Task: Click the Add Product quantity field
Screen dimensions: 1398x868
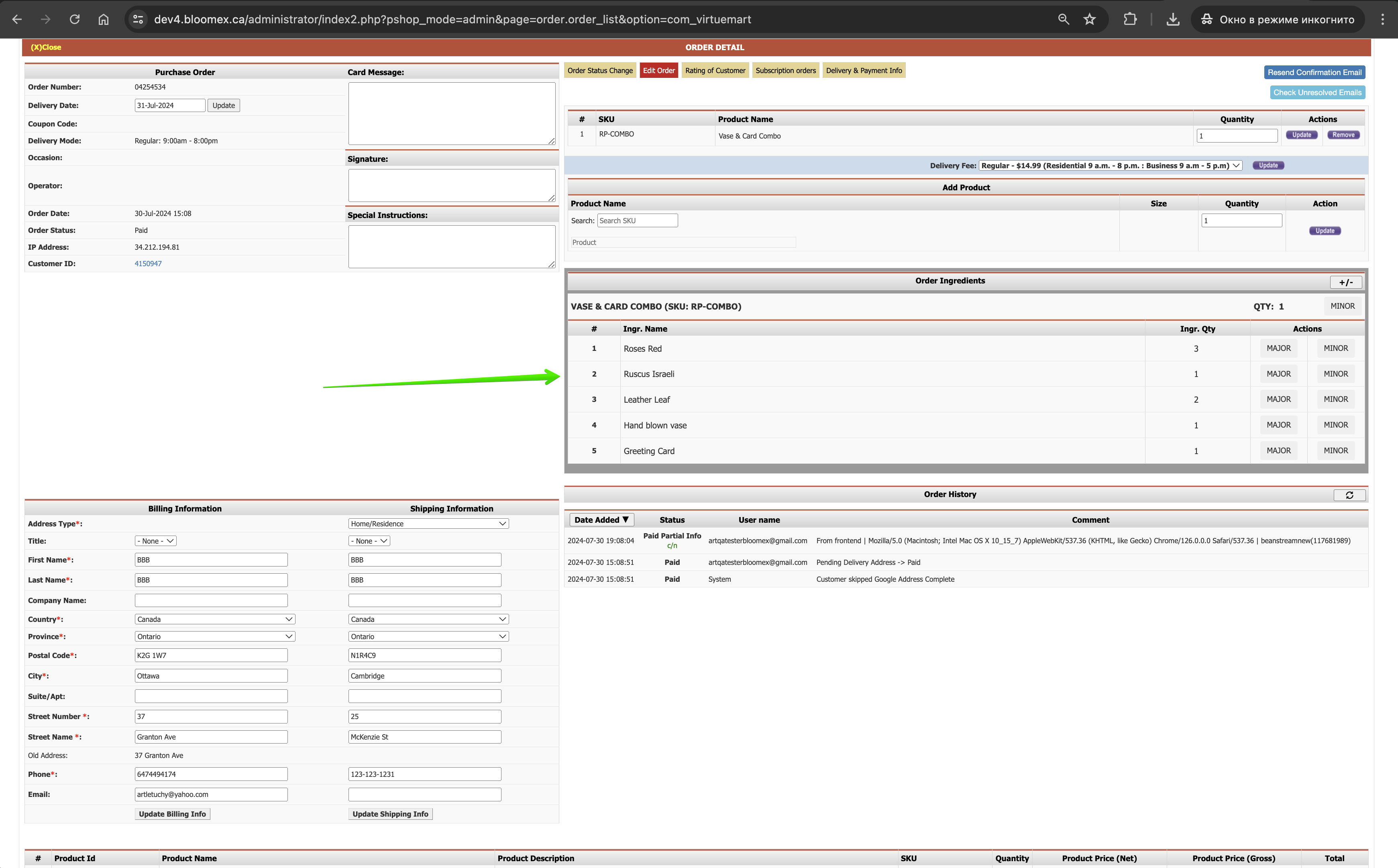Action: 1241,220
